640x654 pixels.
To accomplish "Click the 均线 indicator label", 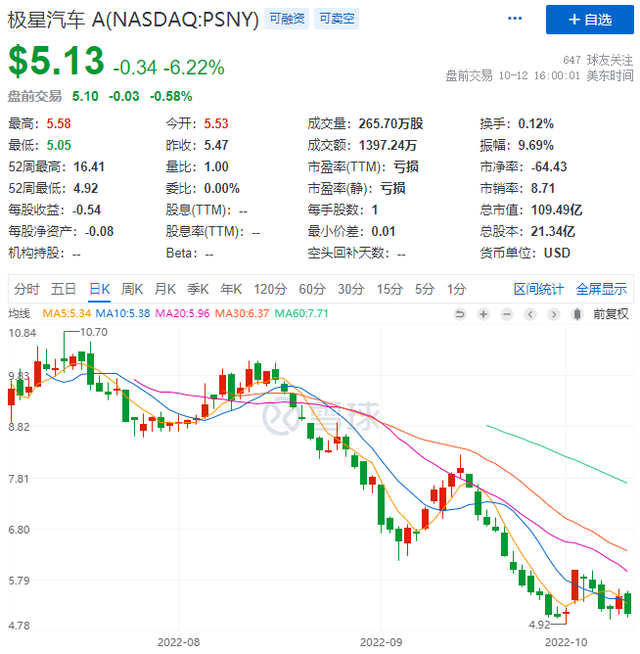I will [x=19, y=314].
